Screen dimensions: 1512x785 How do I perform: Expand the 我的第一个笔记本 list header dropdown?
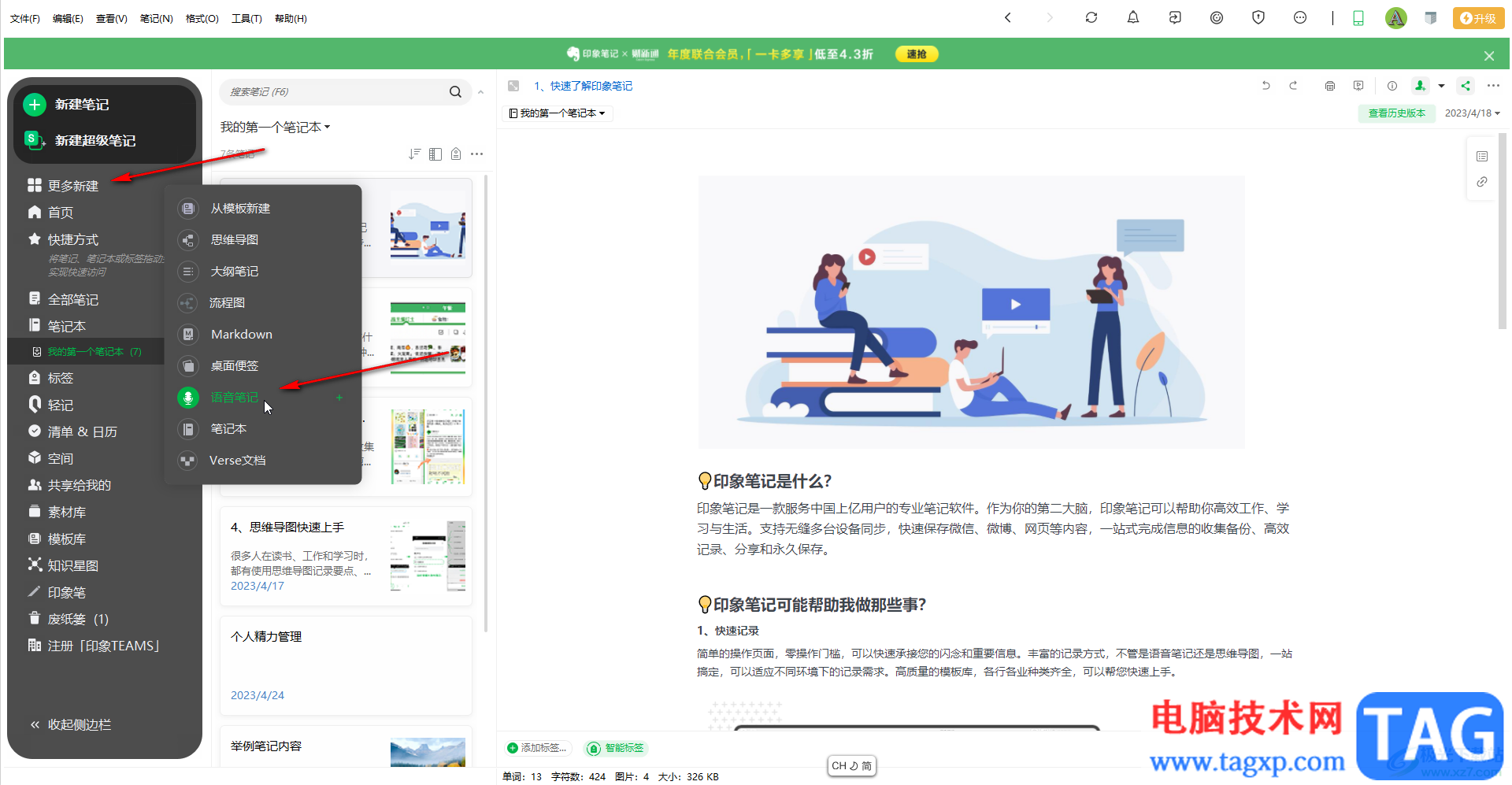click(x=276, y=127)
